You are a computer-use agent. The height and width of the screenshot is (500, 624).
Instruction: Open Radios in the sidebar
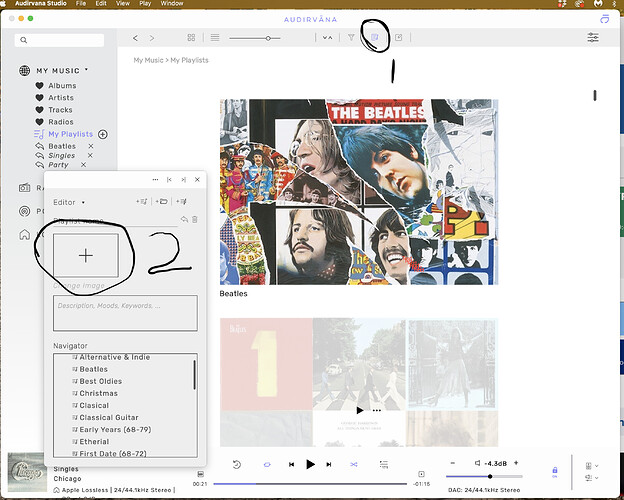click(x=61, y=122)
